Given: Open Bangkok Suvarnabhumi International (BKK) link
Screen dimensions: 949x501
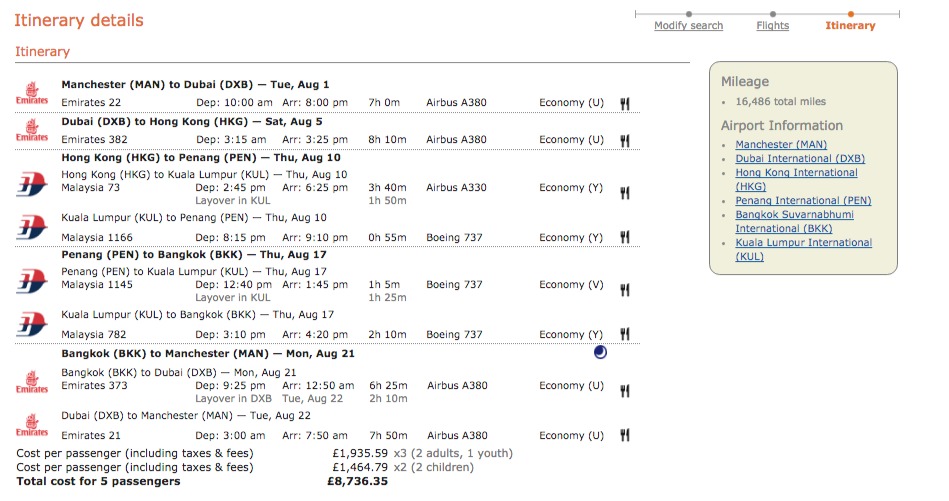Looking at the screenshot, I should (794, 221).
